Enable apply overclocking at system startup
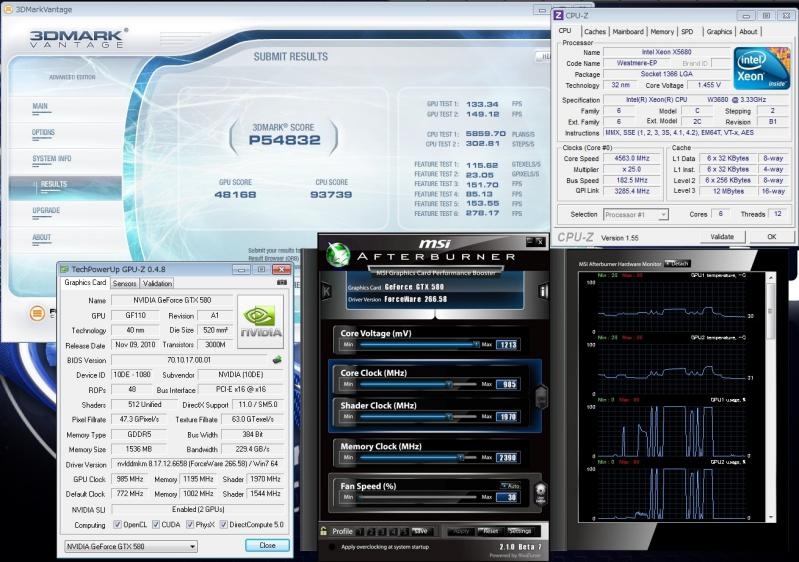Image resolution: width=799 pixels, height=562 pixels. [x=332, y=547]
